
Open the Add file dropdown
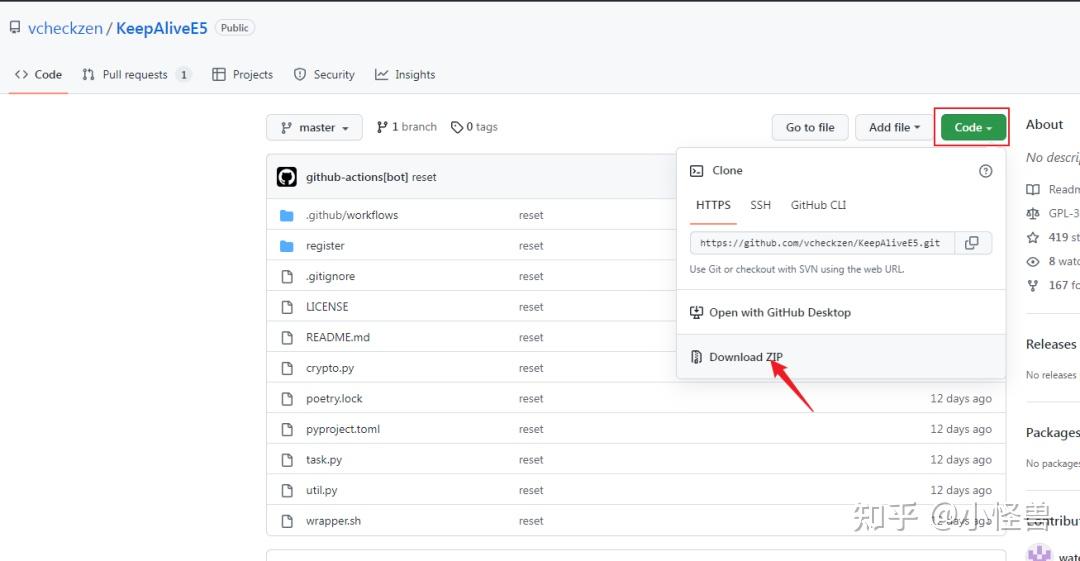point(894,127)
